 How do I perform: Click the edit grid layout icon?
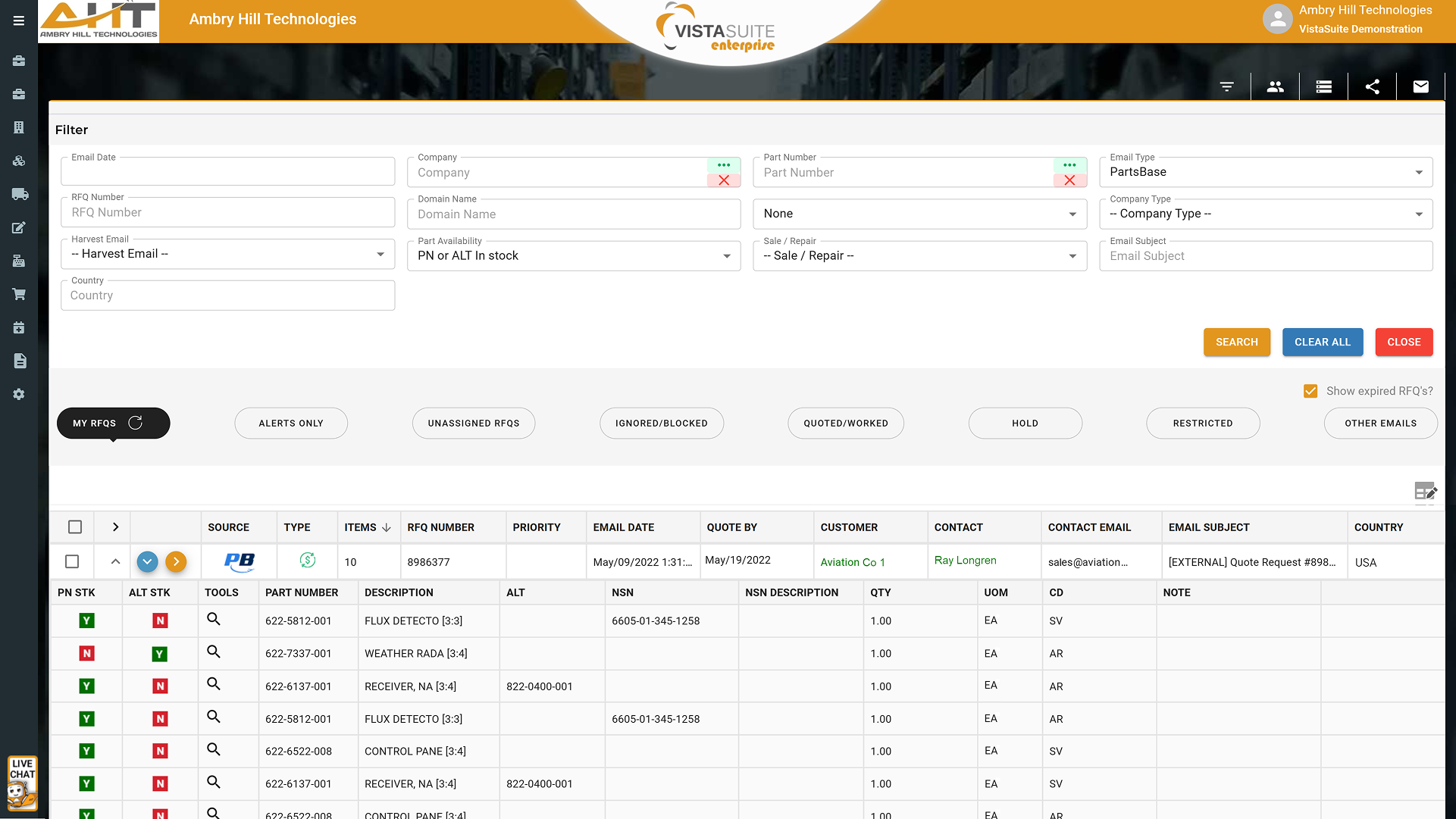pos(1425,492)
